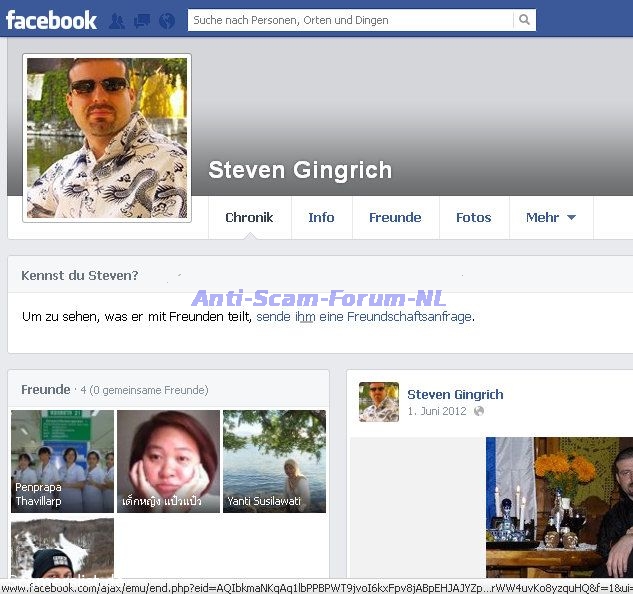
Task: Click in the Facebook search field
Action: (350, 20)
